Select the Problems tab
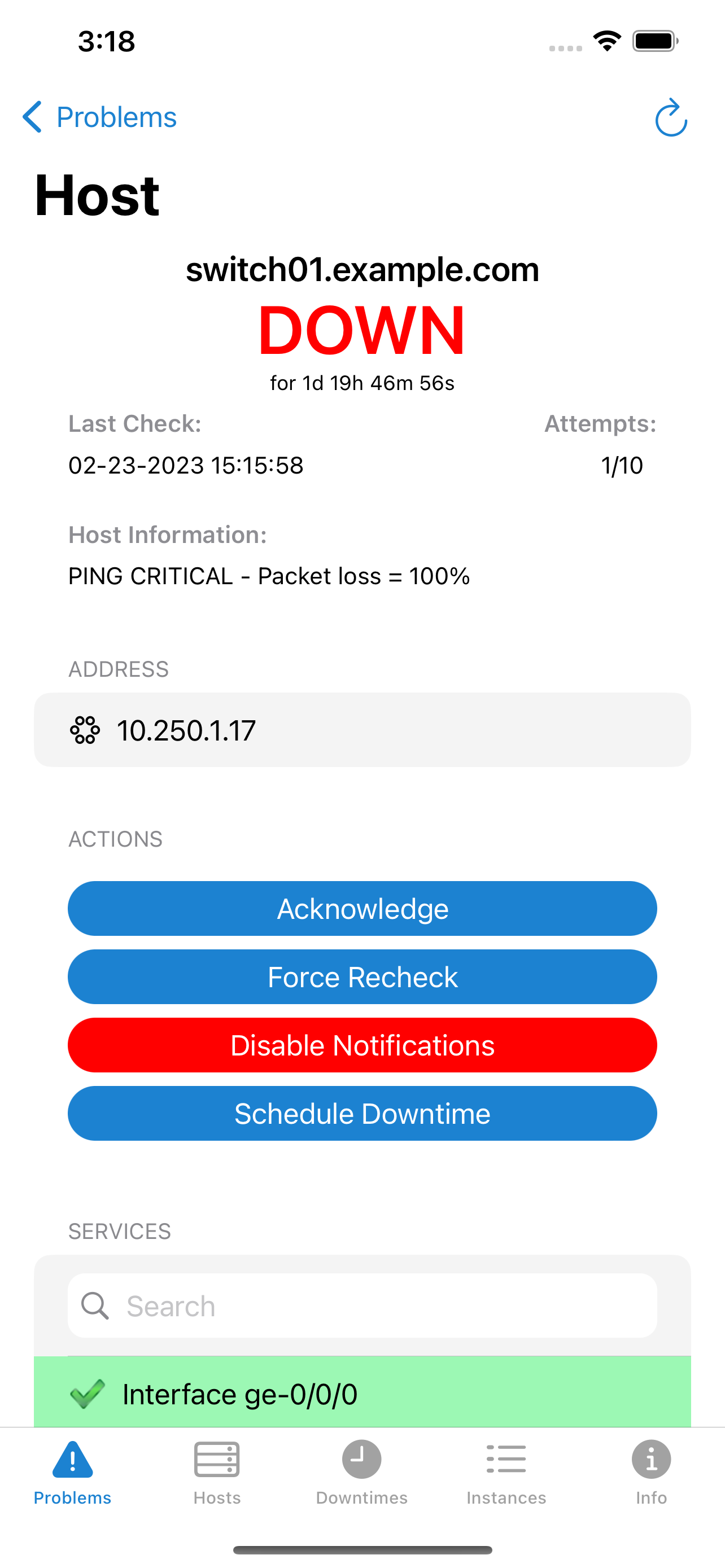Viewport: 725px width, 1568px height. coord(72,1471)
